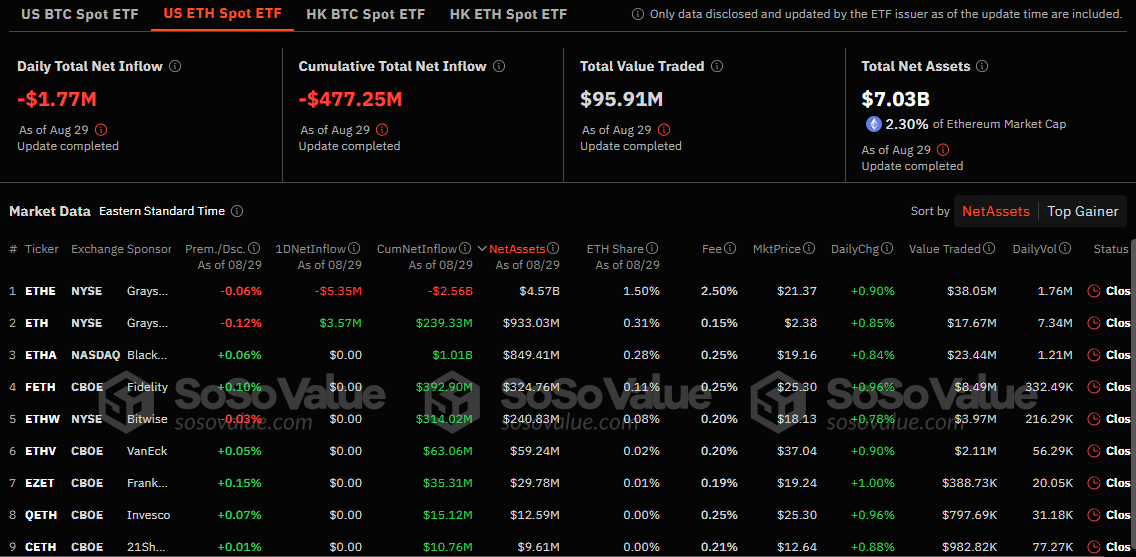Click the Market Data heading
The image size is (1136, 557).
point(50,212)
